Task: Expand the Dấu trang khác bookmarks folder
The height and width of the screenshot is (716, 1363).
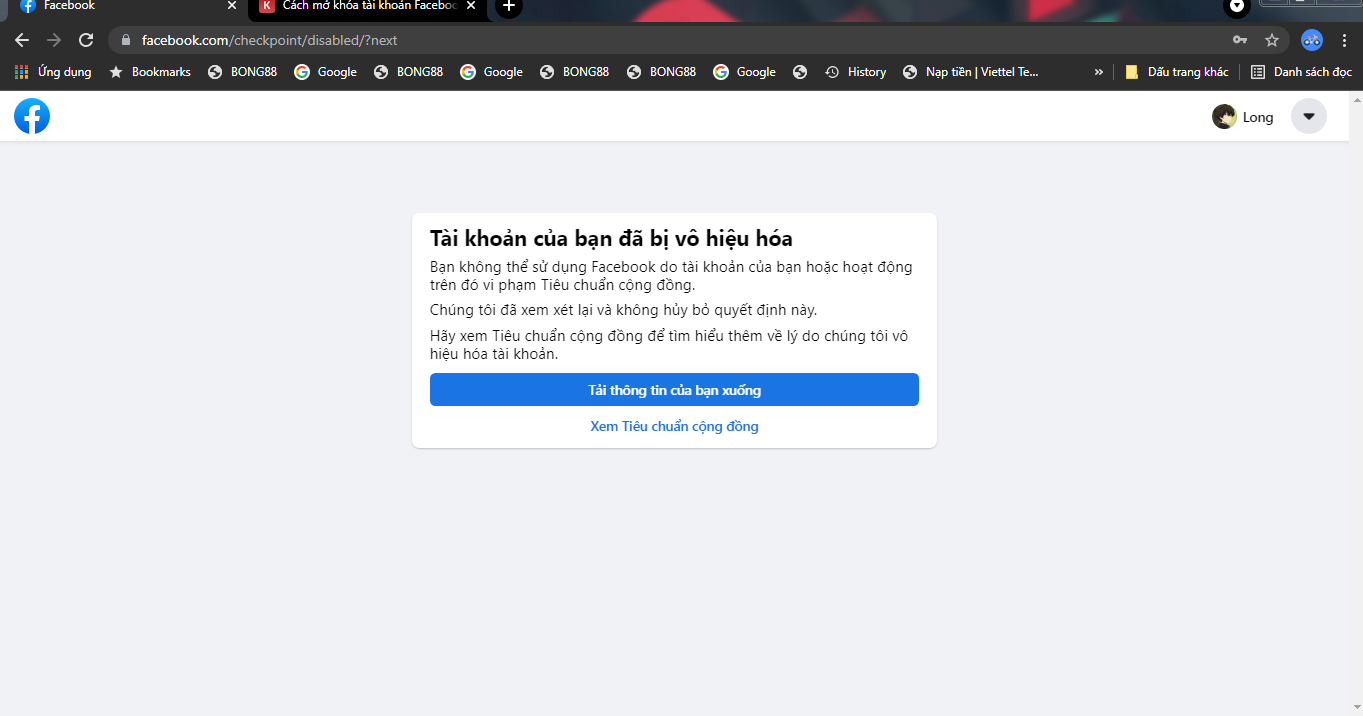Action: (1177, 72)
